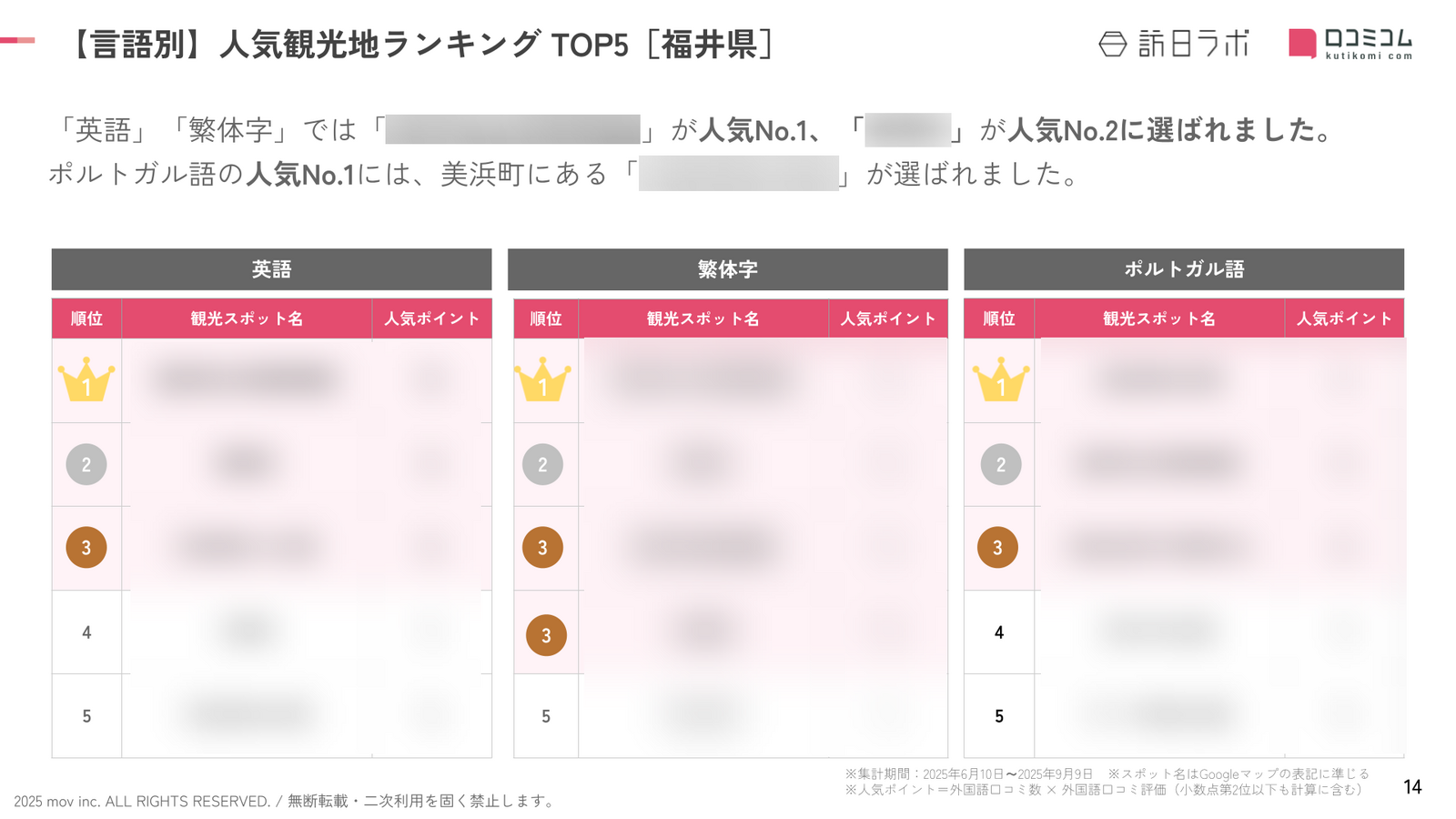Click the 英語 table header bar
1456x819 pixels.
[271, 269]
